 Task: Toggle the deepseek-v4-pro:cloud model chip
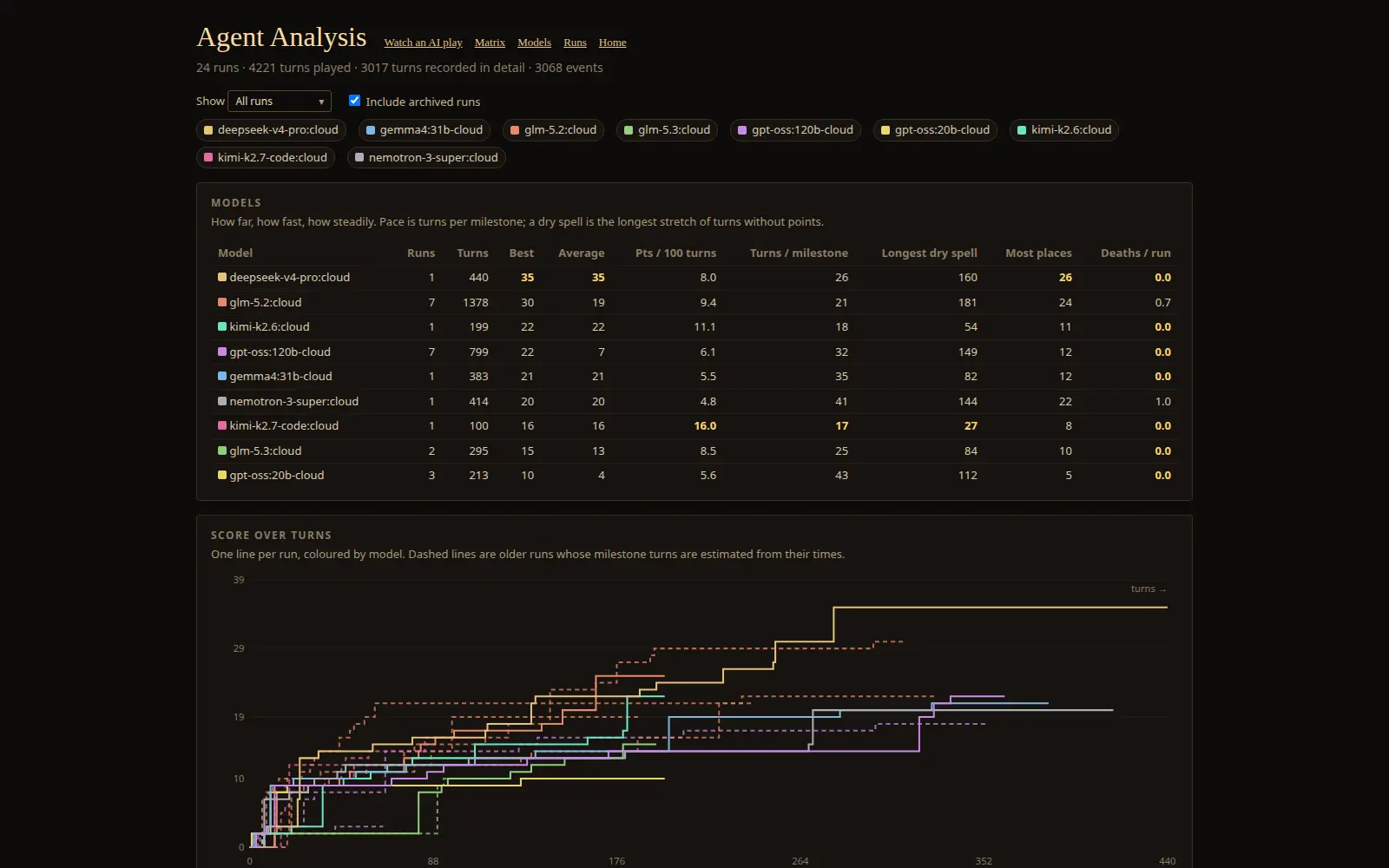(x=271, y=130)
